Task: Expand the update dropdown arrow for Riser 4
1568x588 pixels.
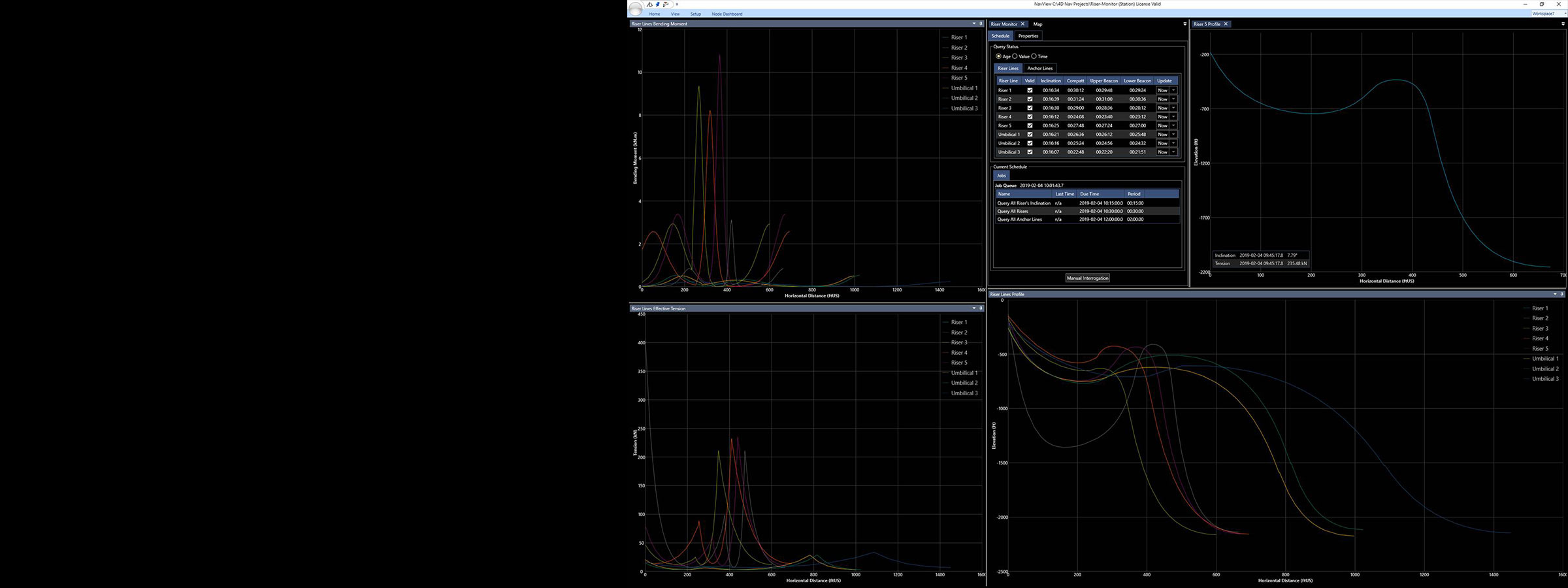Action: click(1173, 117)
